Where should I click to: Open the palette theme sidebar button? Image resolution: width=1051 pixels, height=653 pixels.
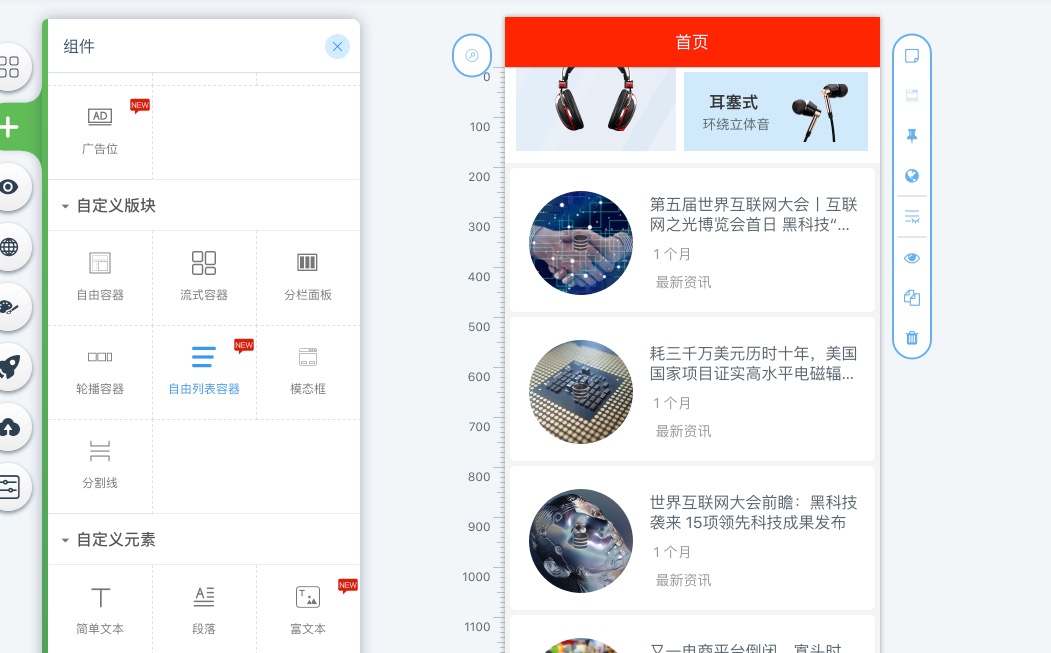[x=9, y=307]
